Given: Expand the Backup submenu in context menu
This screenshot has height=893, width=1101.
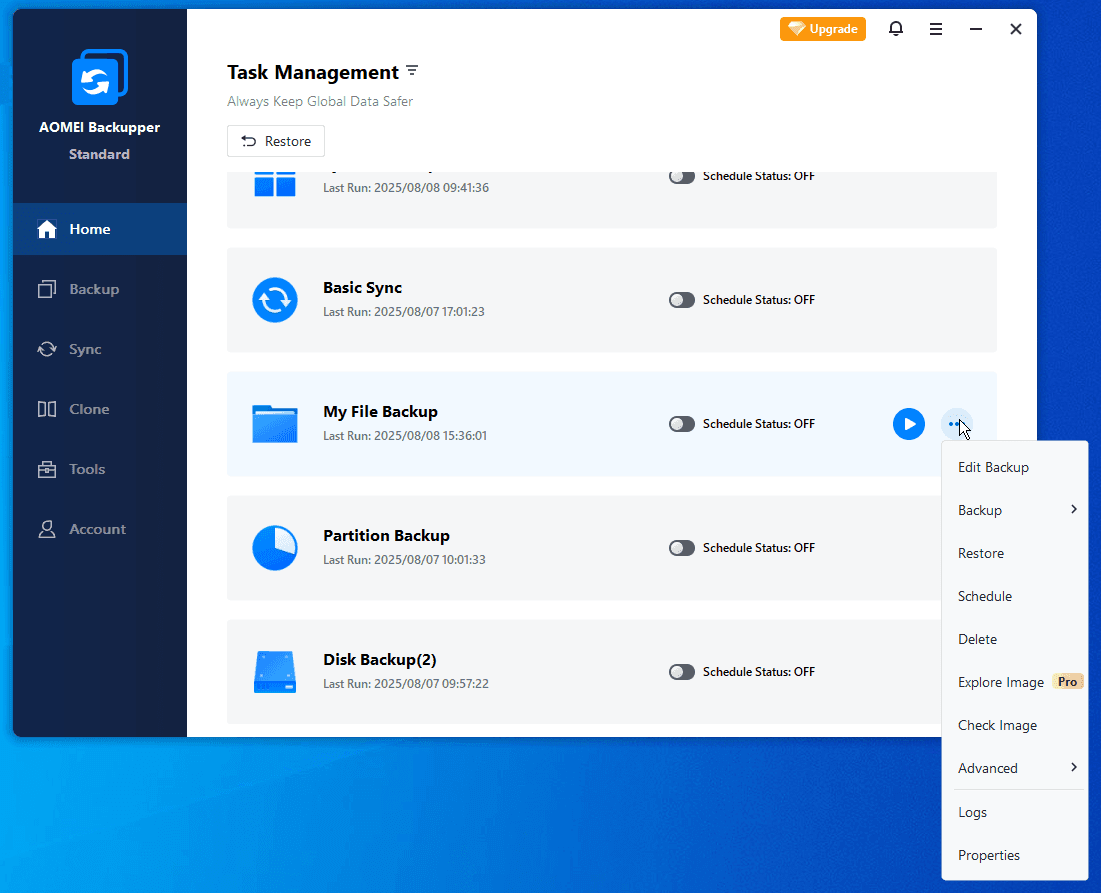Looking at the screenshot, I should pyautogui.click(x=1014, y=510).
